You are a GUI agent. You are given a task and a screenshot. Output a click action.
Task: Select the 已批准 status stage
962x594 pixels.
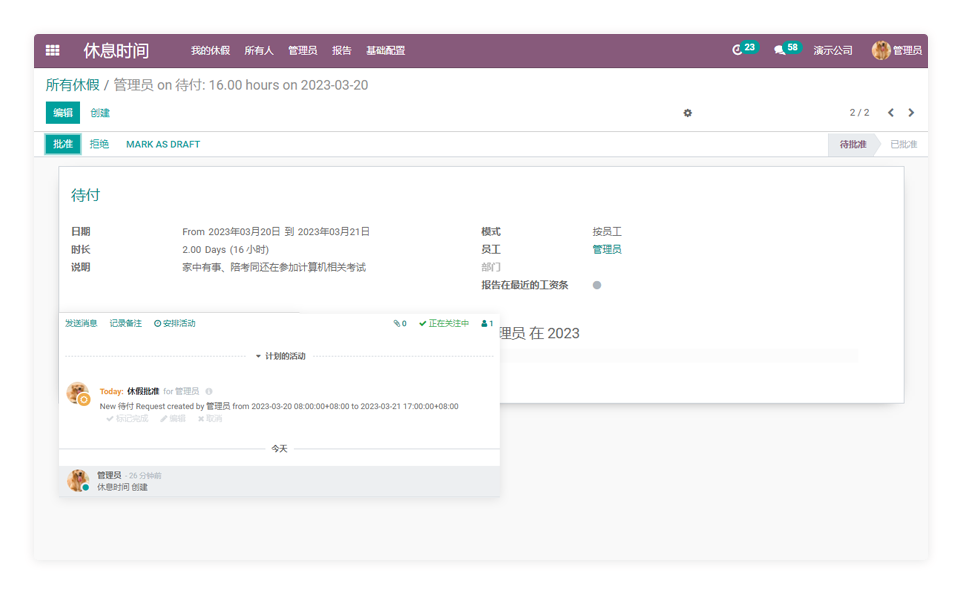point(903,144)
